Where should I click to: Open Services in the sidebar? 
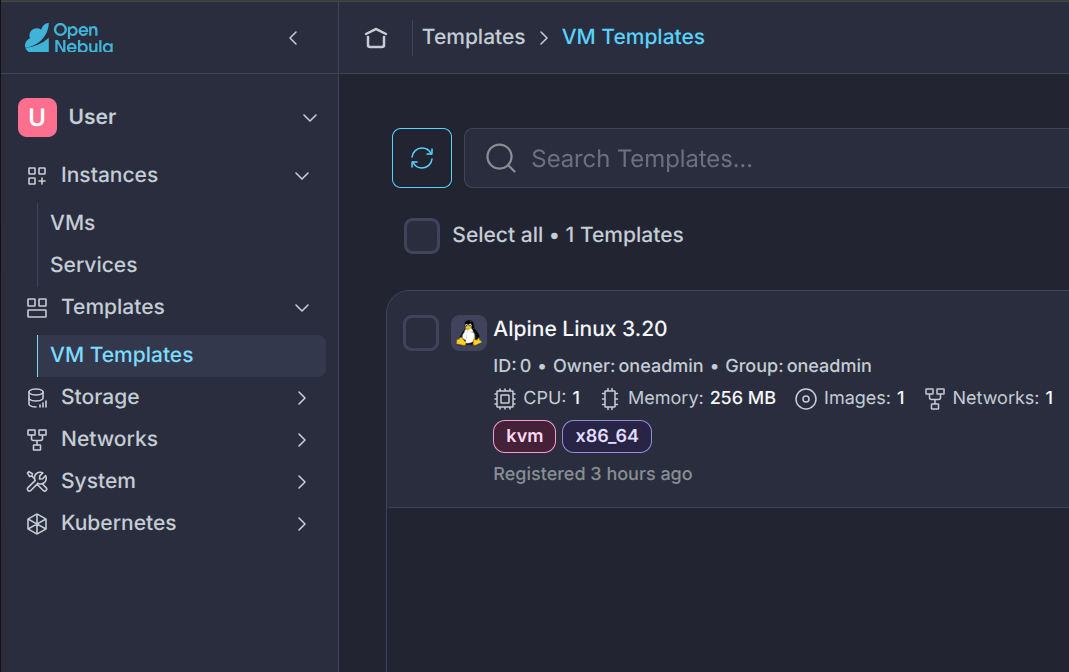[x=94, y=264]
